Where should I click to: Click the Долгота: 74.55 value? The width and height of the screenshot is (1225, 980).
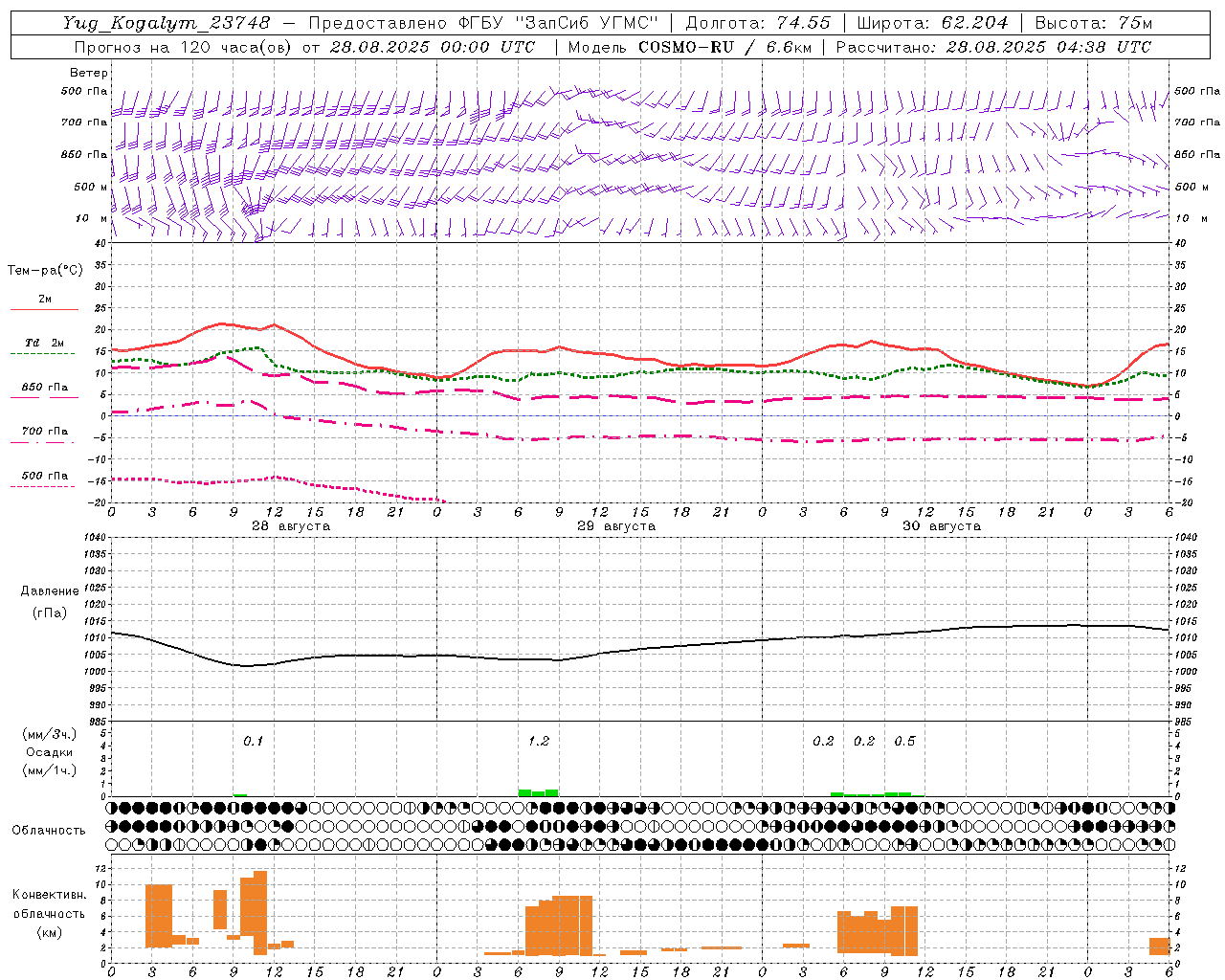pyautogui.click(x=758, y=23)
